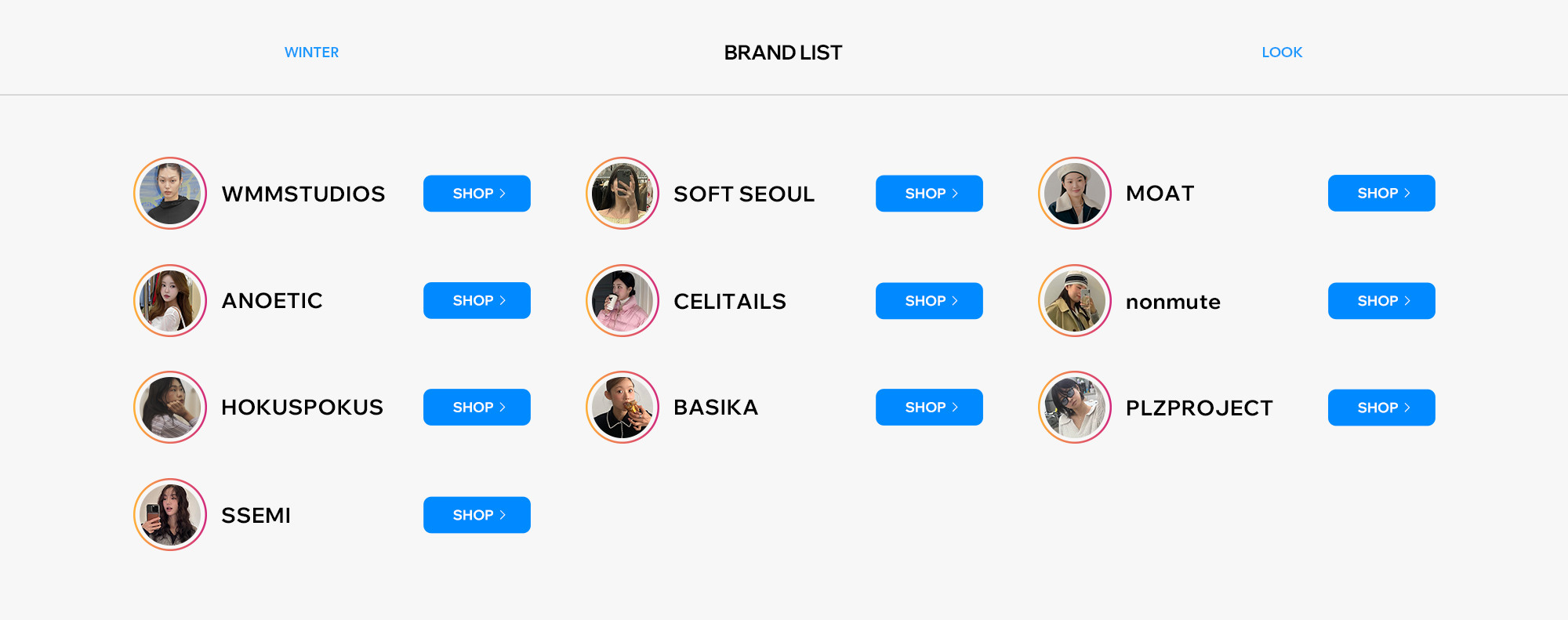The image size is (1568, 620).
Task: Open the CELITAILS shop
Action: point(929,301)
